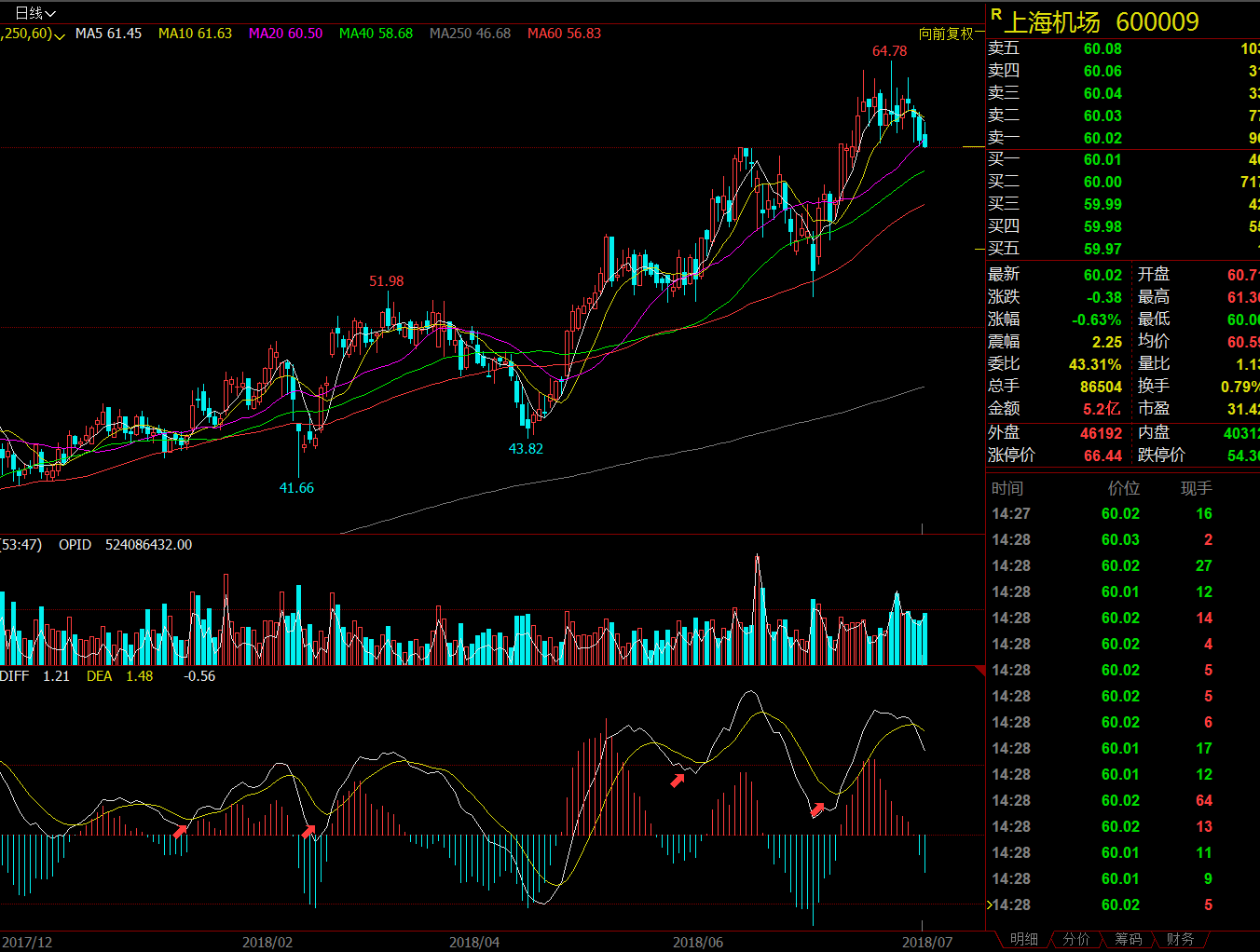Image resolution: width=1260 pixels, height=952 pixels.
Task: Select the MA10 61.63 indicator label
Action: [195, 34]
